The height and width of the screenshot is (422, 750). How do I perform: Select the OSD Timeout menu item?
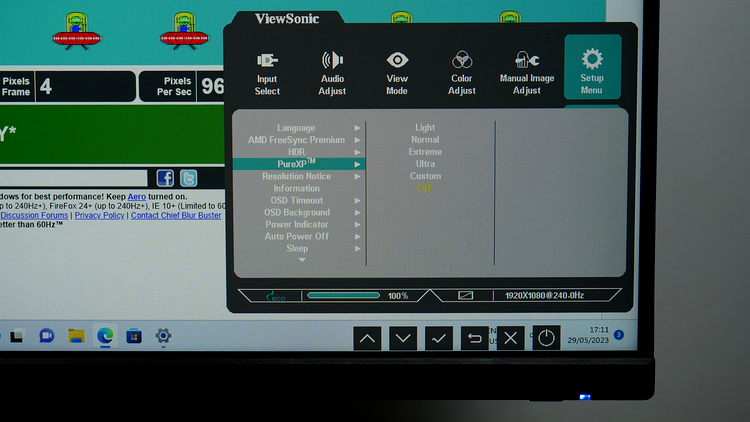pos(297,200)
